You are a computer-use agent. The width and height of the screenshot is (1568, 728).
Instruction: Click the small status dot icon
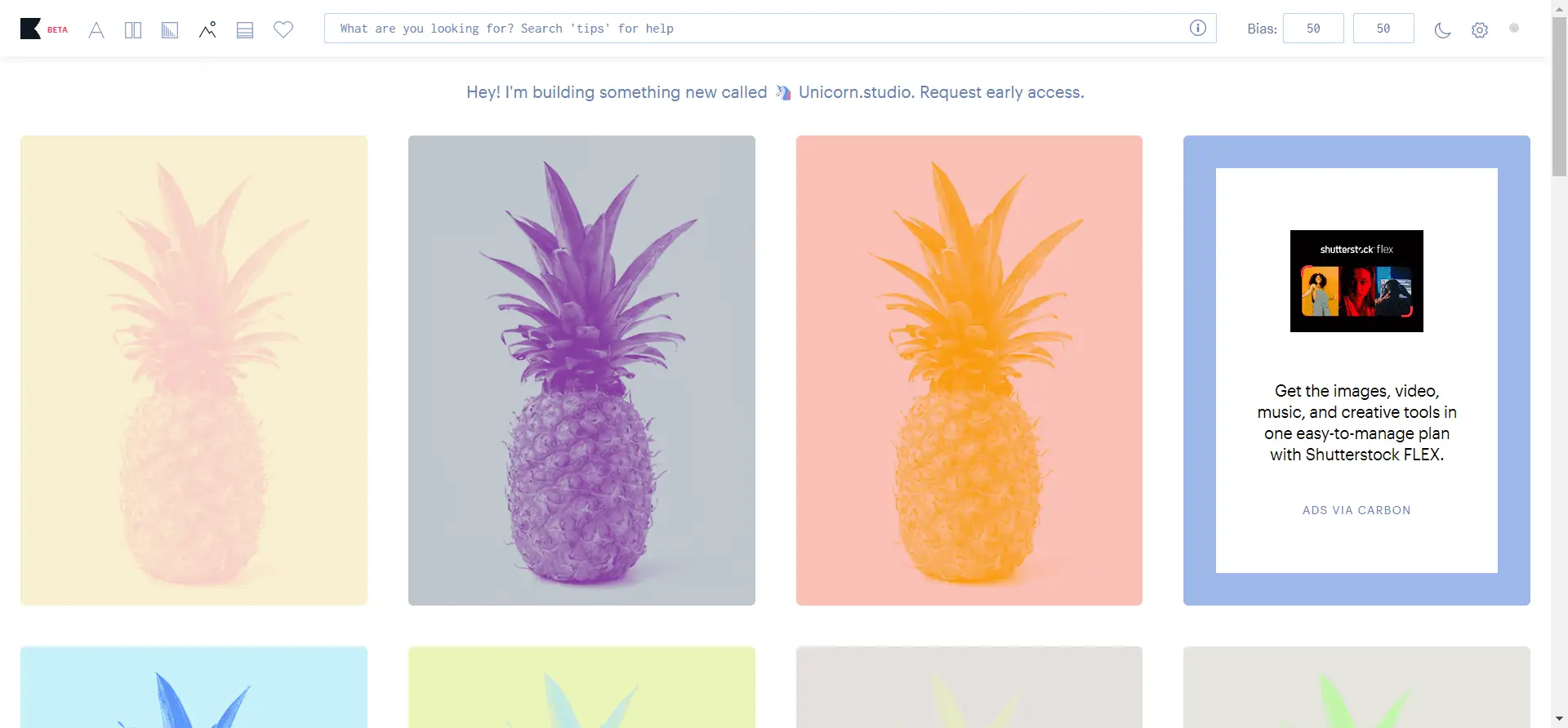[x=1514, y=28]
